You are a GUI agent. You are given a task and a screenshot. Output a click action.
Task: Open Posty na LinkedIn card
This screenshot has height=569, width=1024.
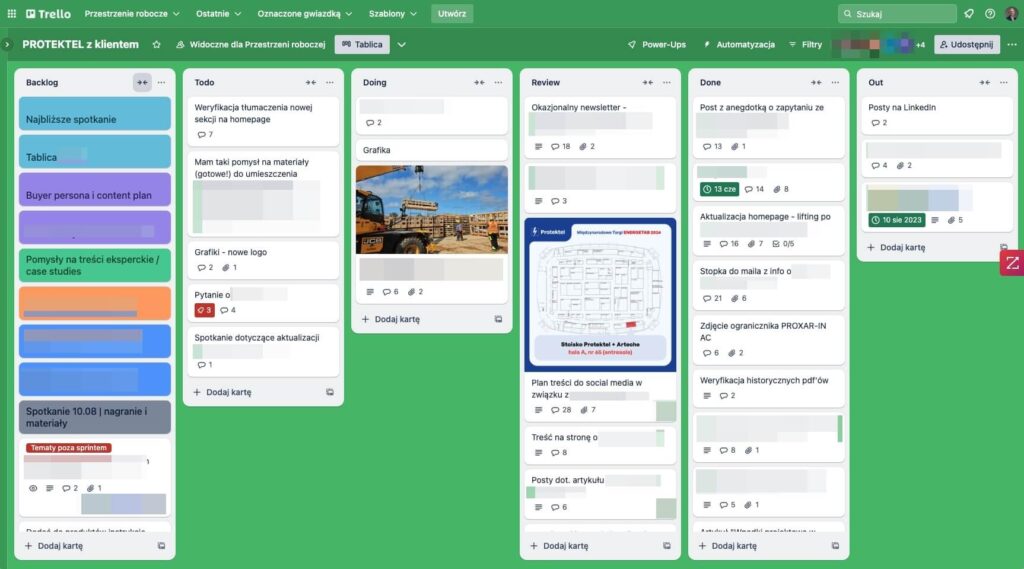[937, 115]
